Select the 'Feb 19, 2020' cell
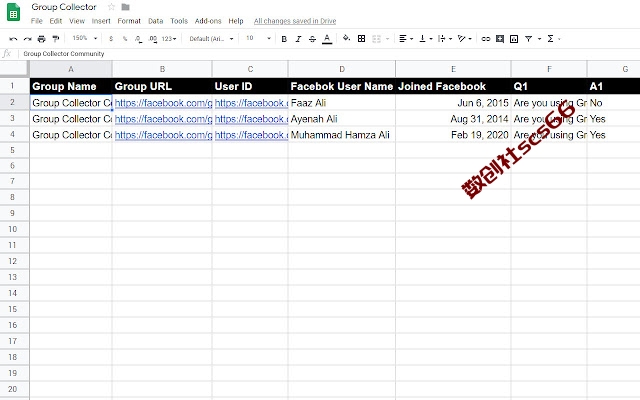 (453, 135)
